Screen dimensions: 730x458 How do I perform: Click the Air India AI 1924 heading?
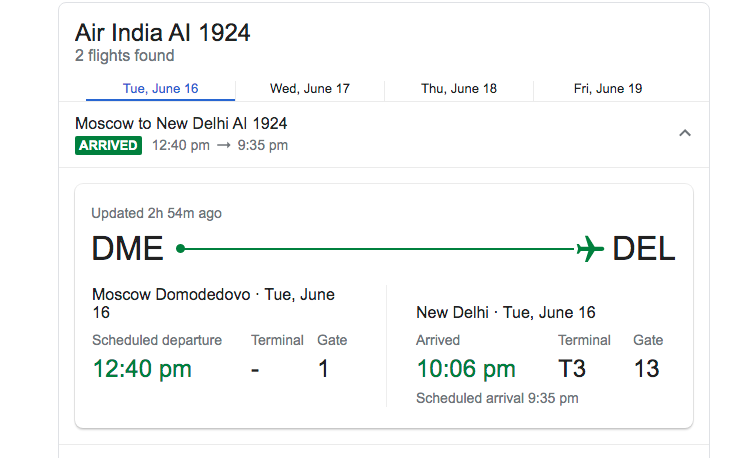click(162, 33)
